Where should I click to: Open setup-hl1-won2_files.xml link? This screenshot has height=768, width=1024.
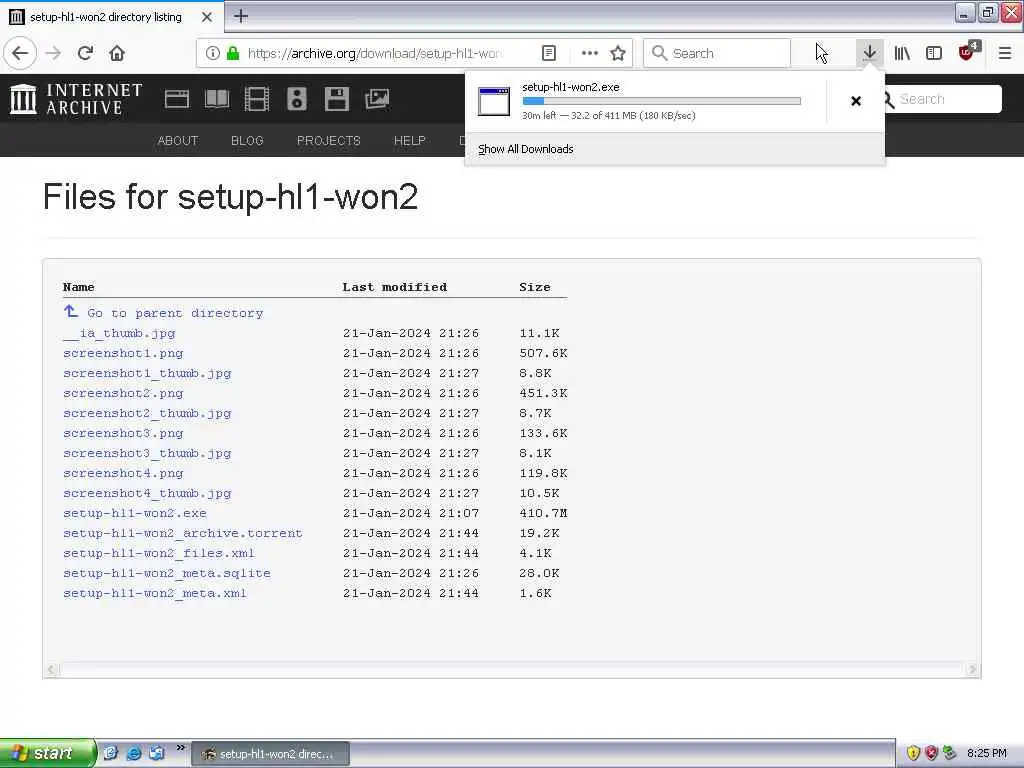159,553
